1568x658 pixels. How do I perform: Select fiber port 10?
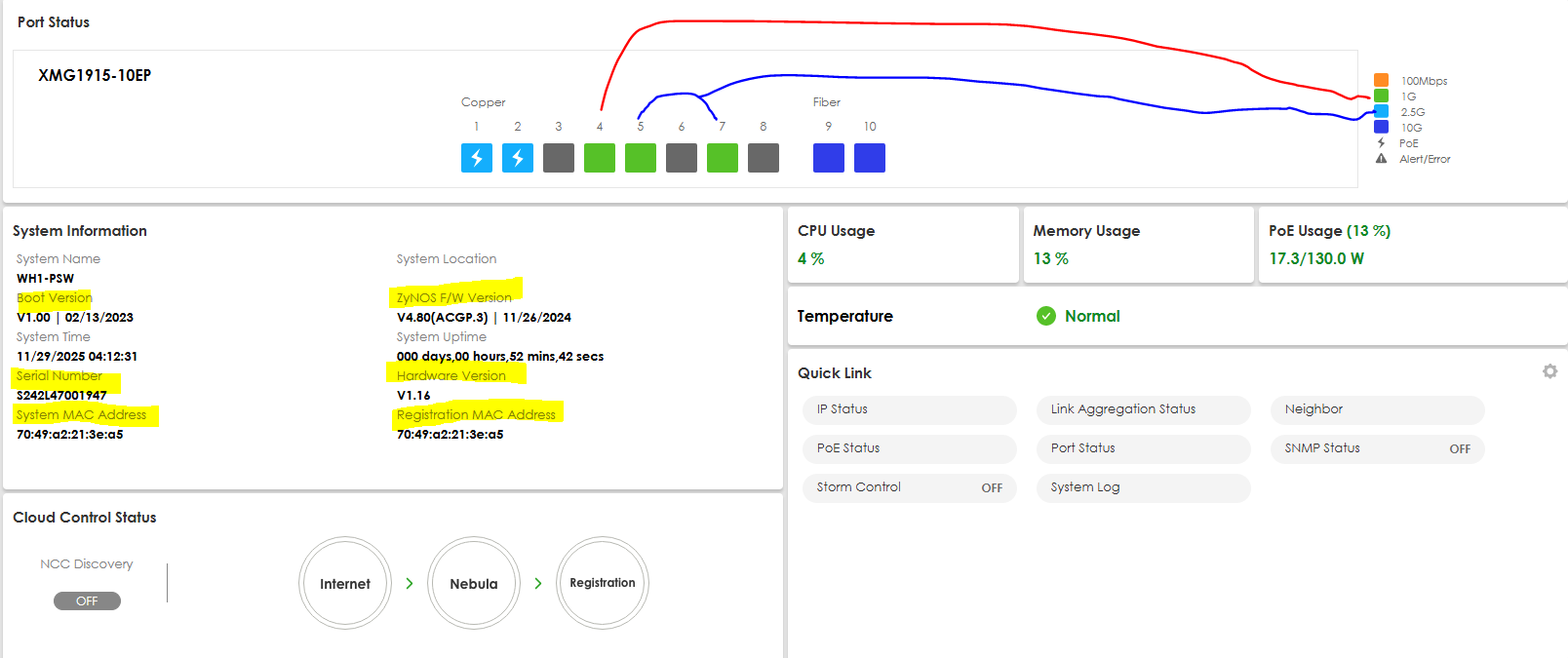tap(870, 158)
